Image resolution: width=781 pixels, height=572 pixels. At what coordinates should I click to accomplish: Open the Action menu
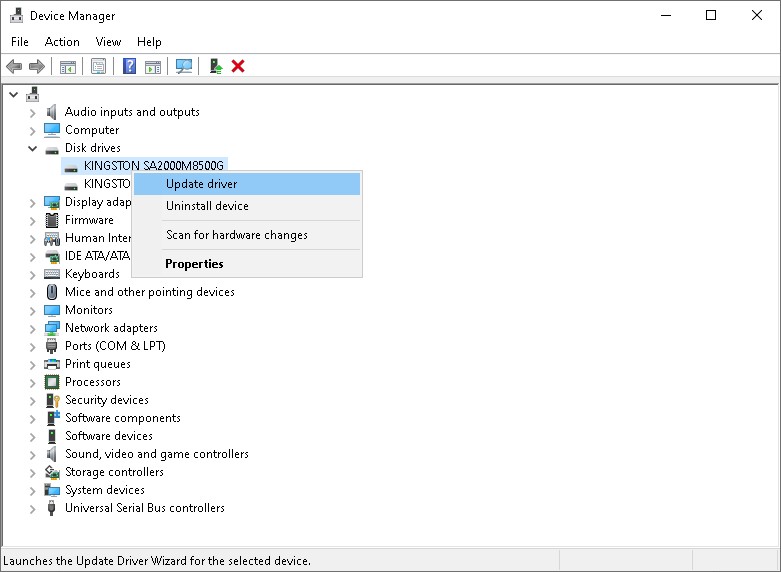62,42
